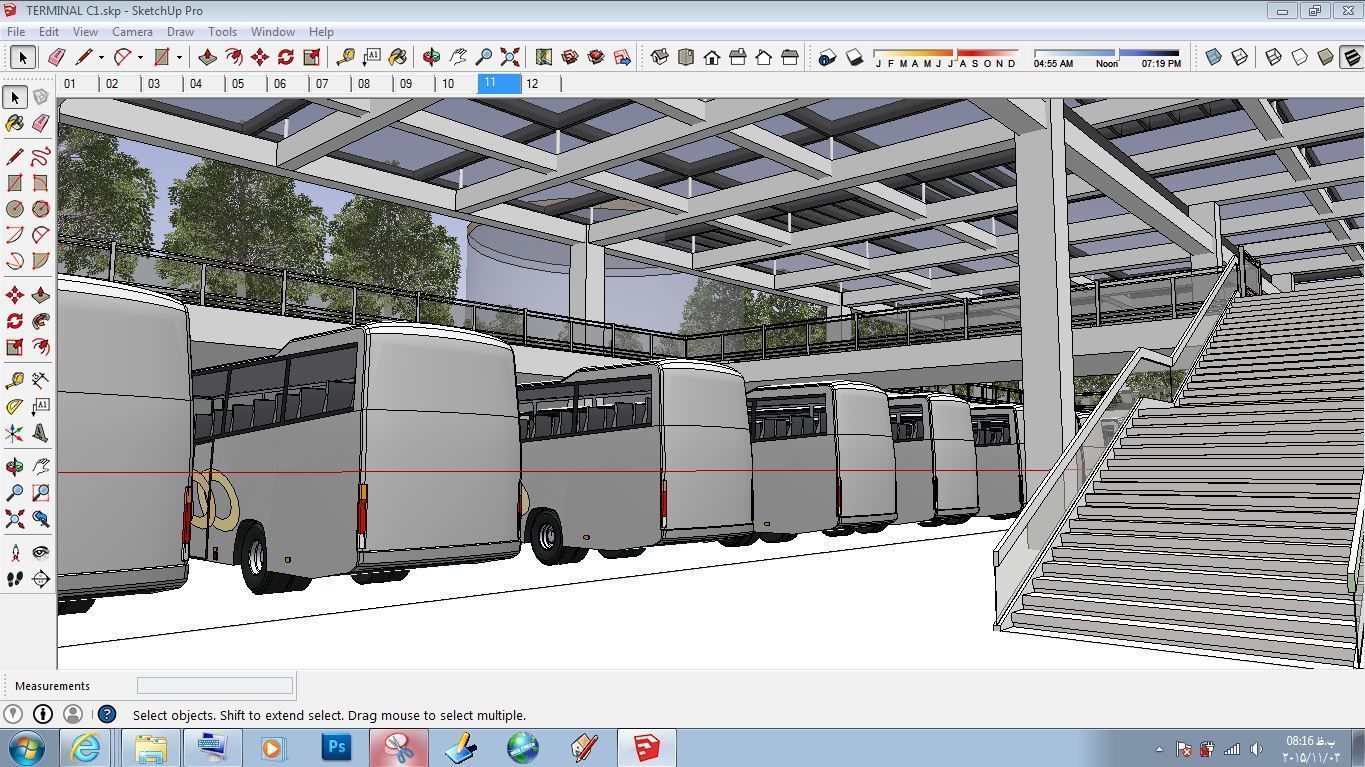The width and height of the screenshot is (1365, 767).
Task: Open Shadow Settings dialog icon
Action: point(827,58)
